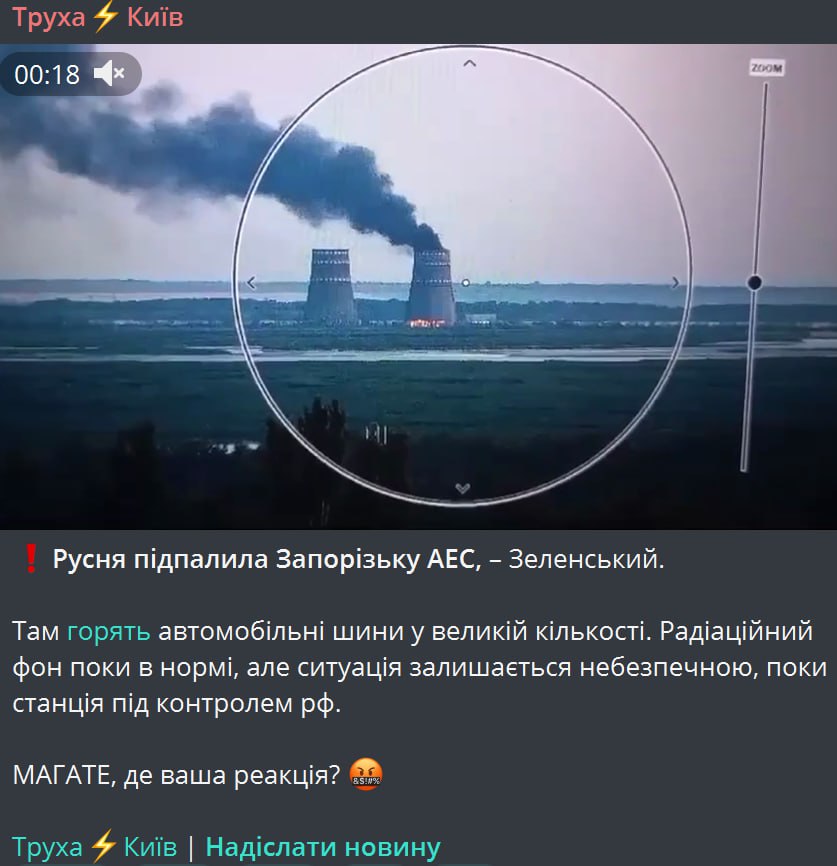Pan left using the circle's left arrow

[251, 283]
